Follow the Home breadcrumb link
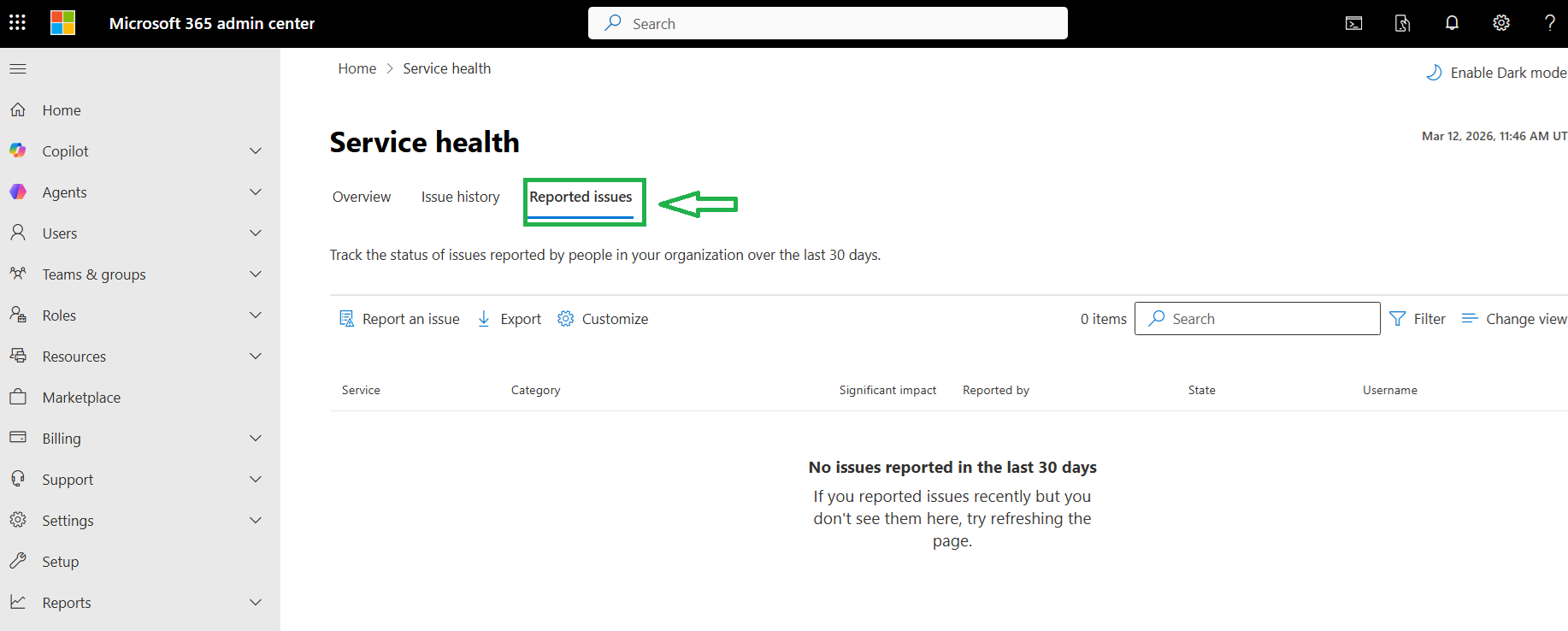Viewport: 1568px width, 631px height. point(357,68)
